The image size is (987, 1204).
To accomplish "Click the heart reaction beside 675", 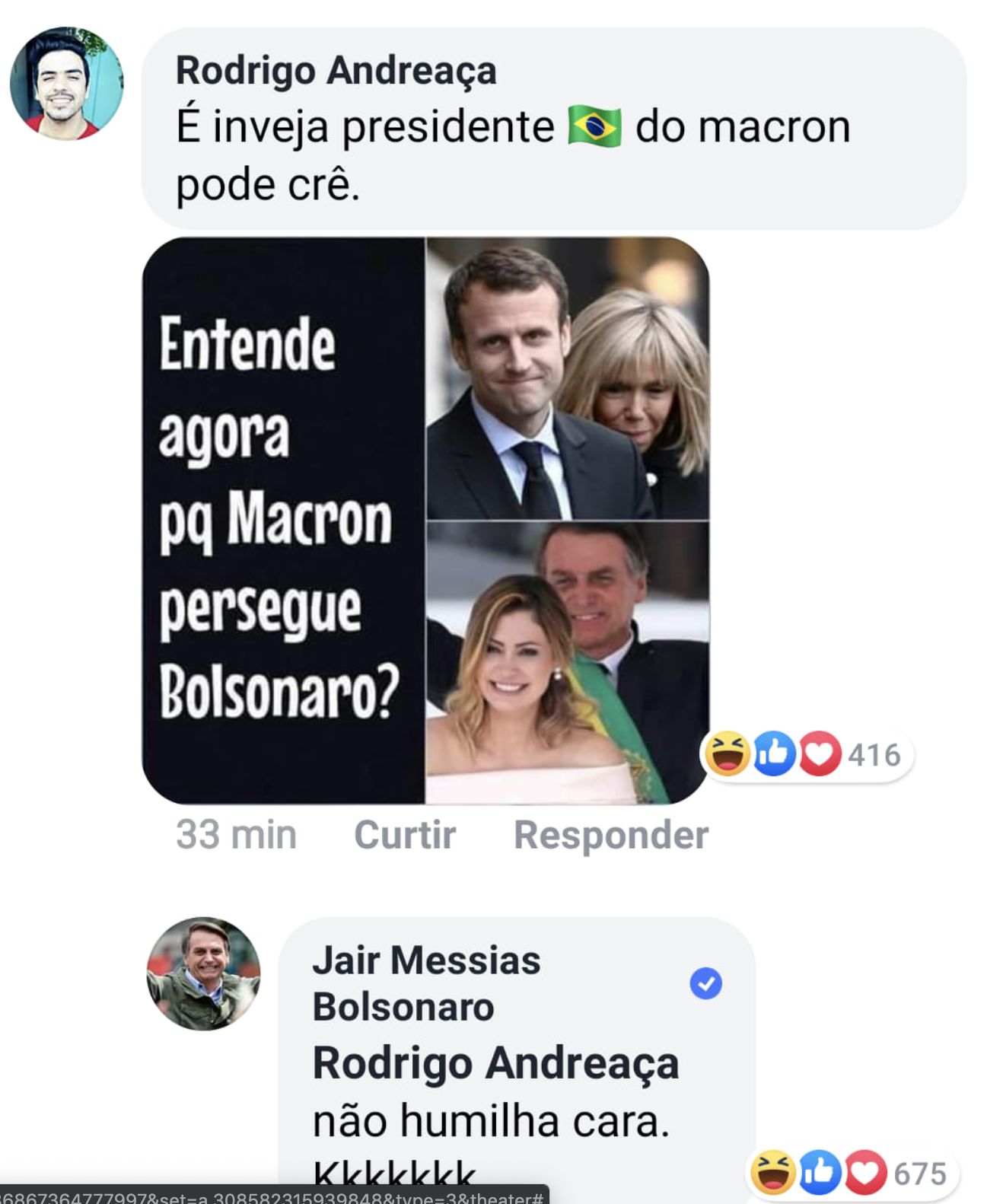I will [865, 1172].
